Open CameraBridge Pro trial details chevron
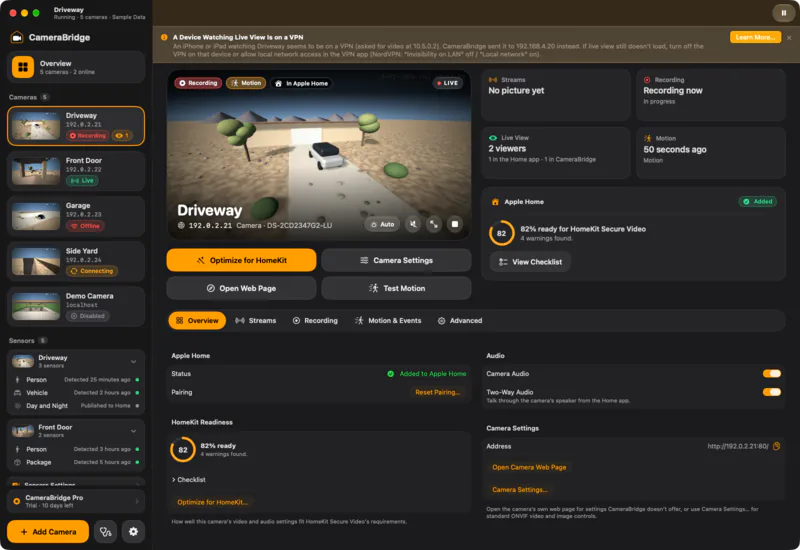Image resolution: width=800 pixels, height=550 pixels. click(x=137, y=502)
